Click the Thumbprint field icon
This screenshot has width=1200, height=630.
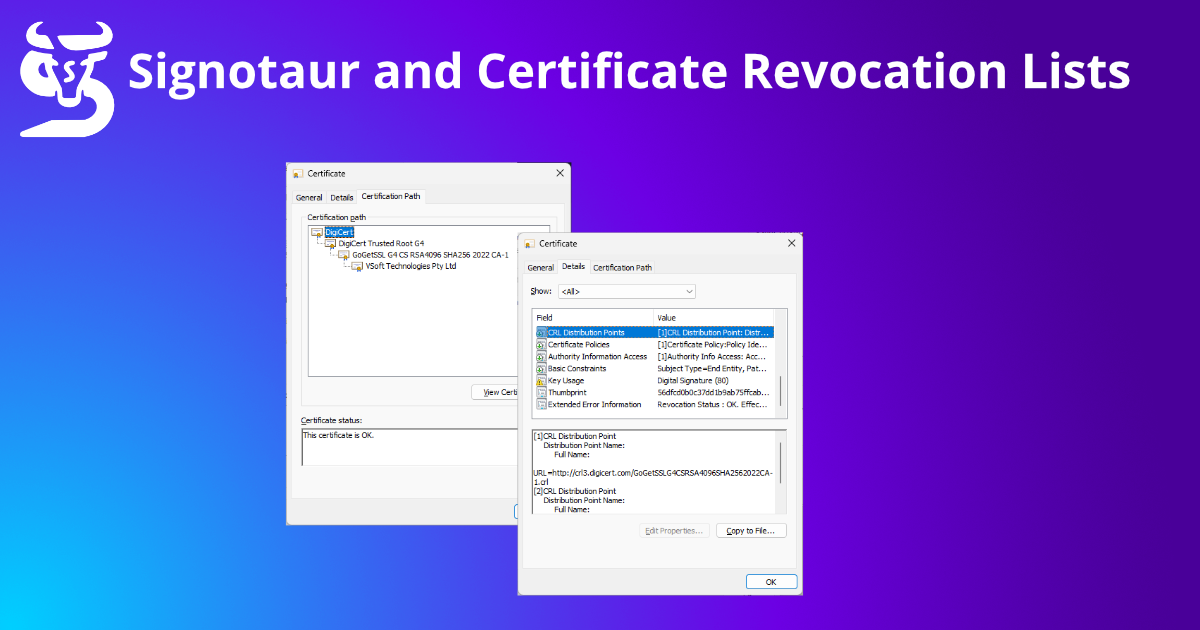(540, 392)
